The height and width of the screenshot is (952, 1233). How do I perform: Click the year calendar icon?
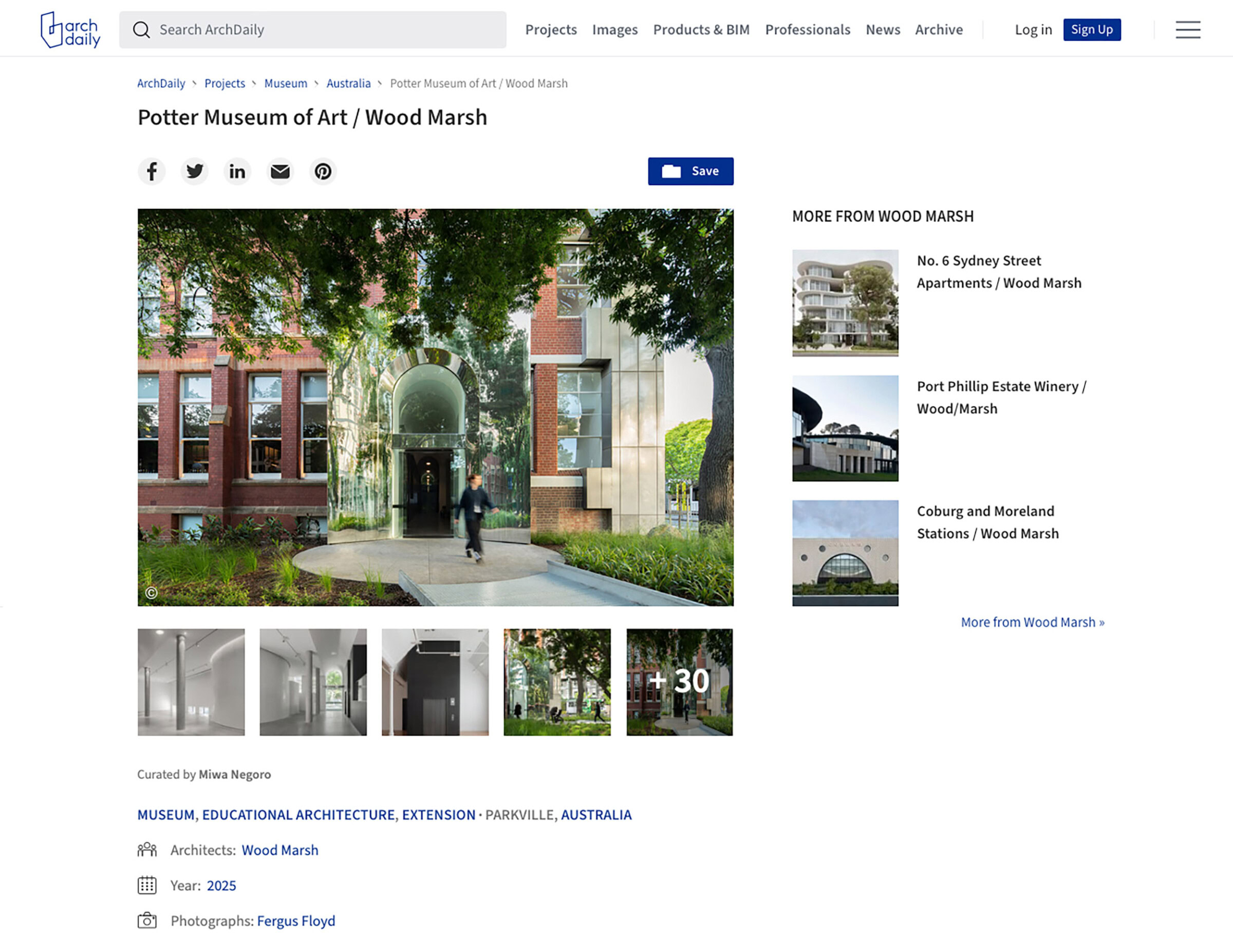point(147,885)
